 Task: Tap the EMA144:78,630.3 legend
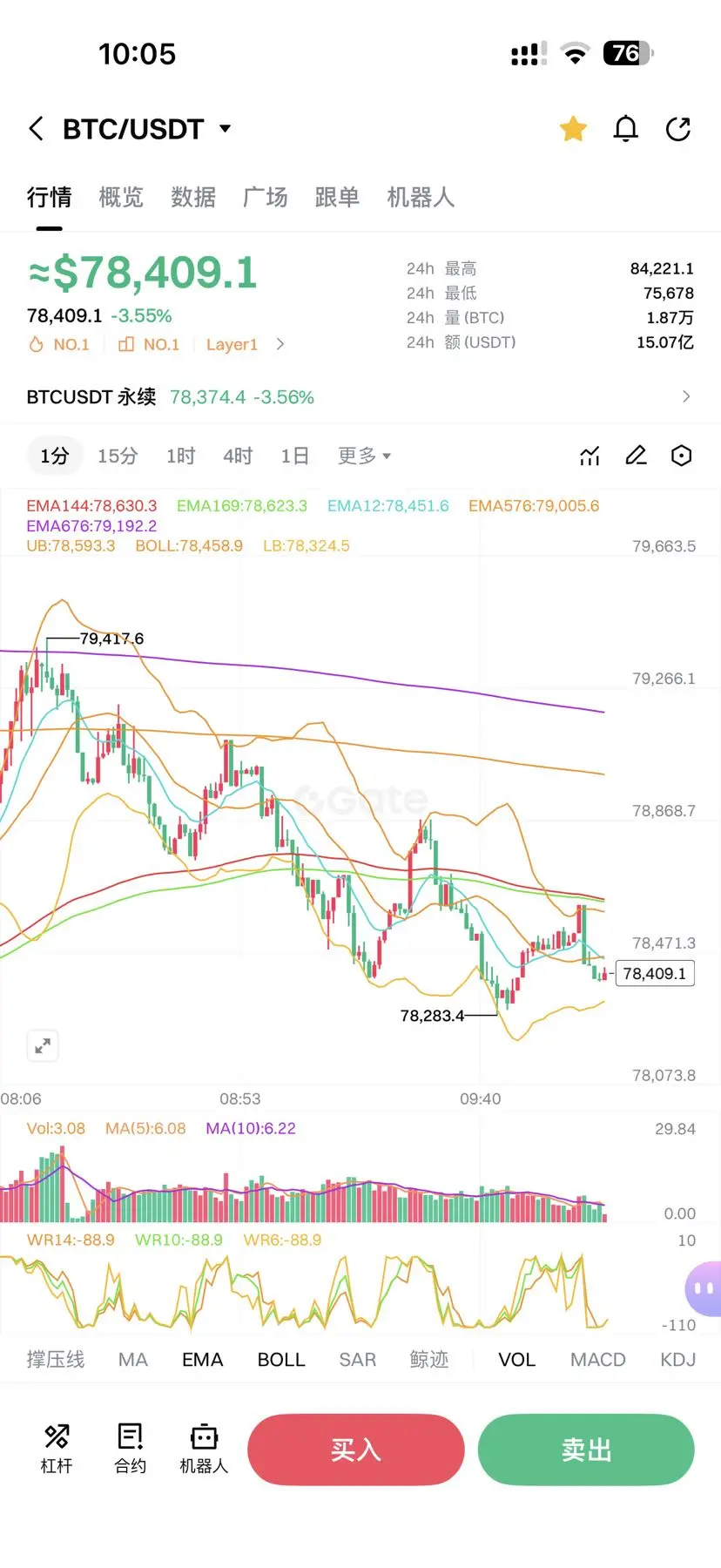91,506
